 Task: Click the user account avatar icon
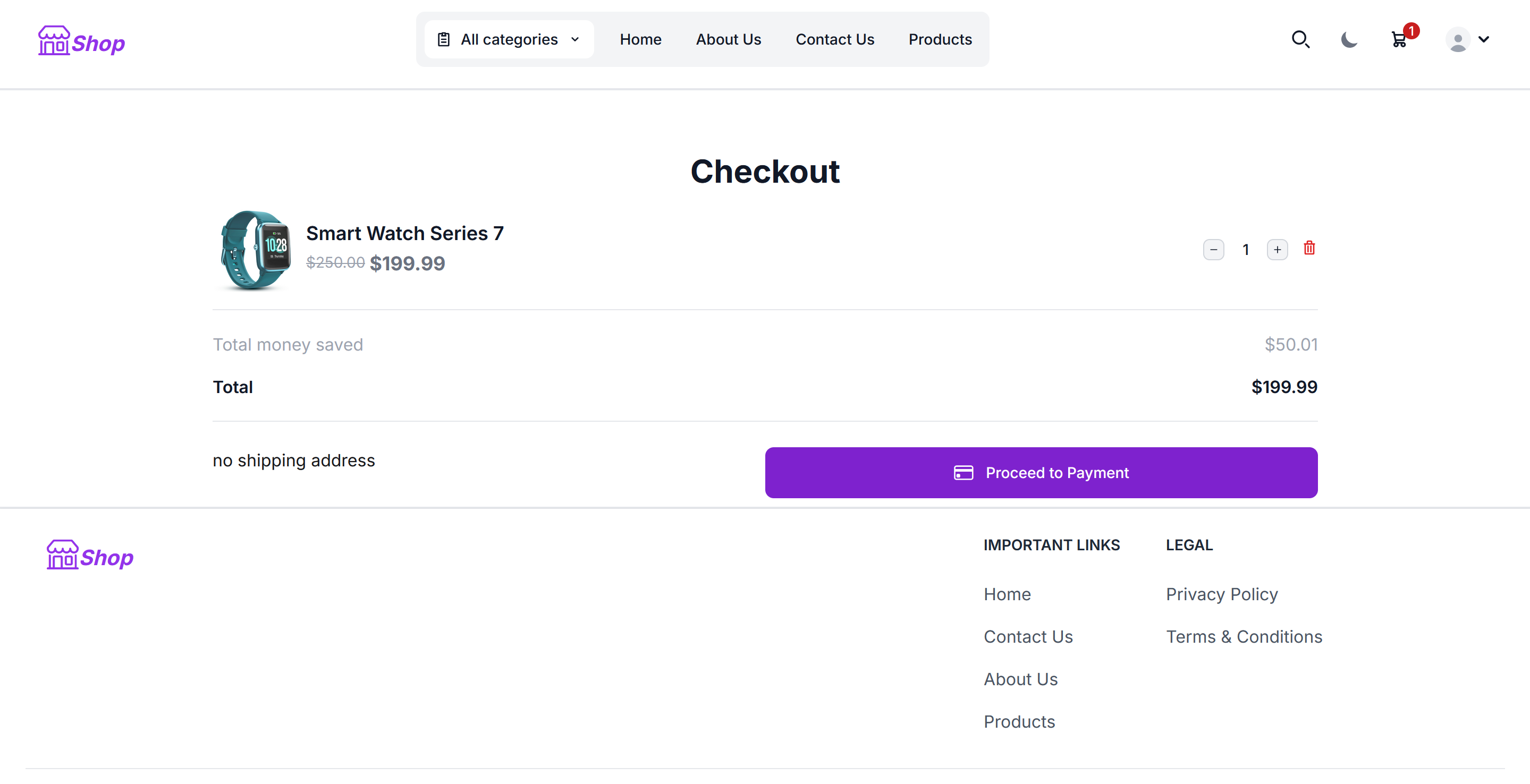tap(1458, 39)
